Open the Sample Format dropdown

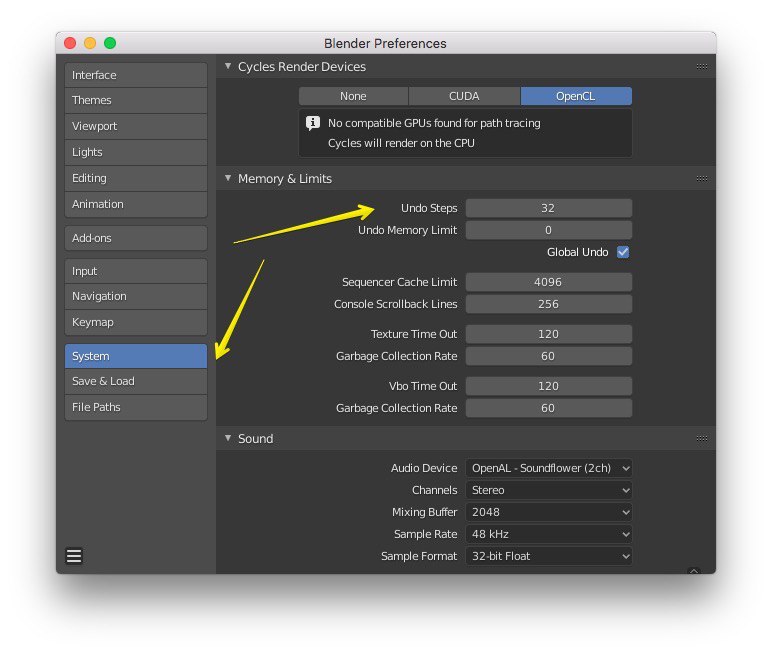(x=548, y=556)
